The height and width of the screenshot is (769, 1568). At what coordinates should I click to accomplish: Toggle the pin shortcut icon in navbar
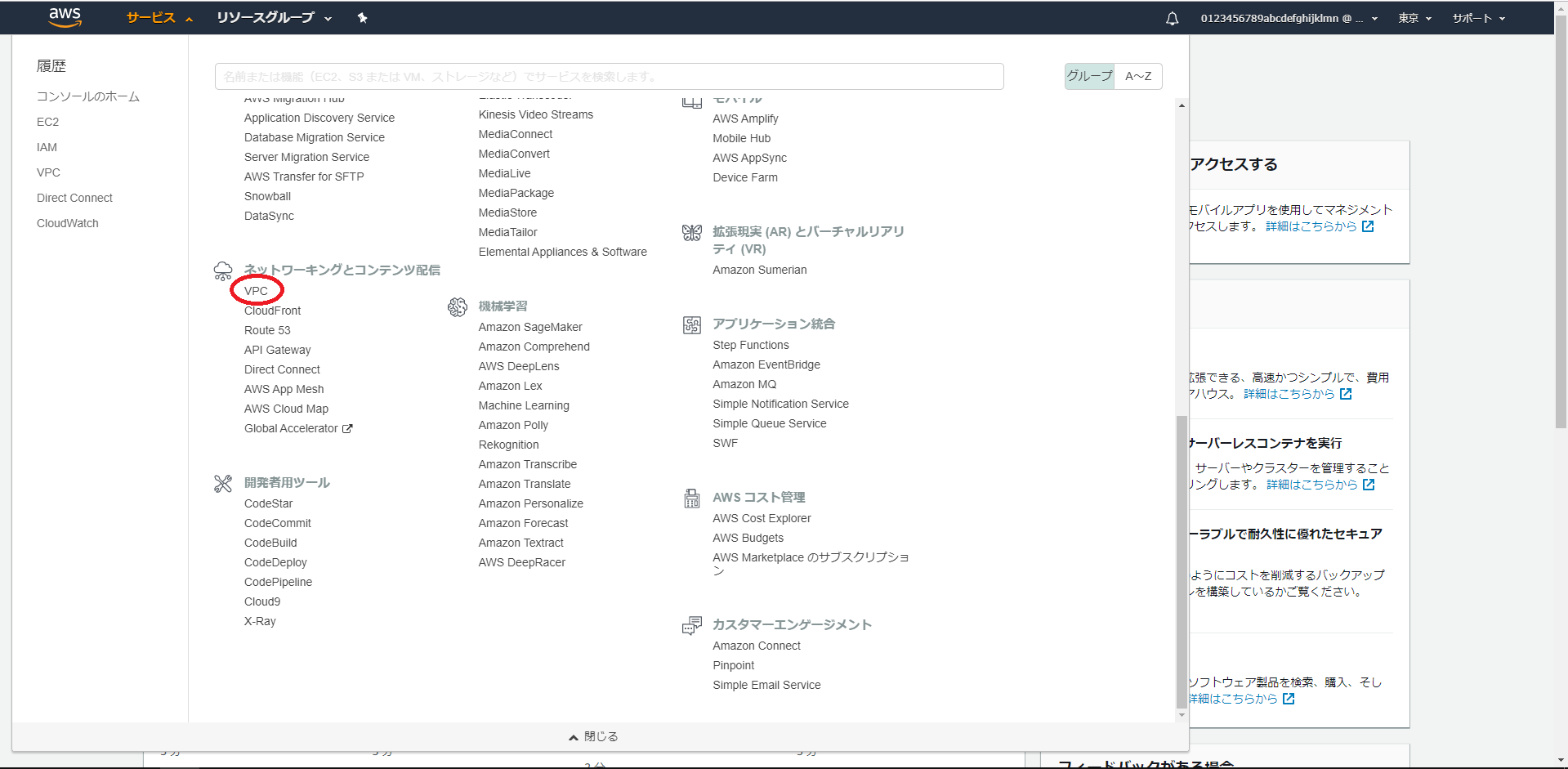362,17
